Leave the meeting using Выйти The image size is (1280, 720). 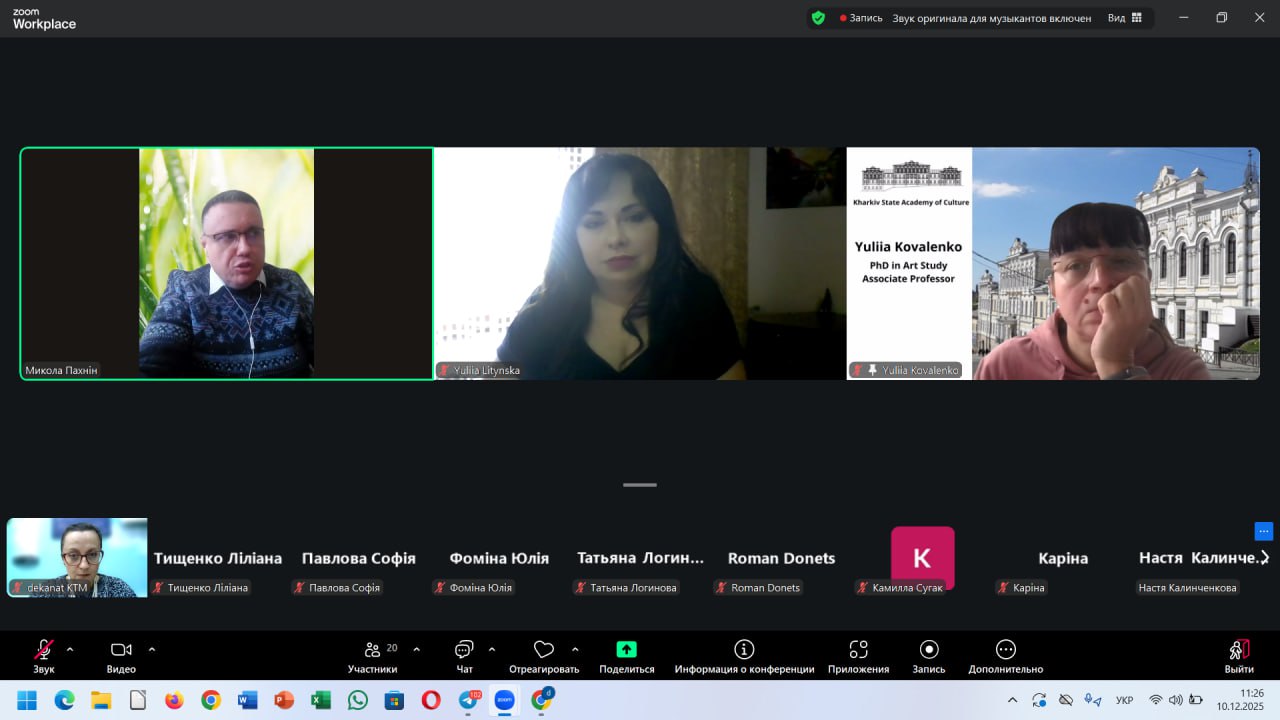click(1238, 650)
